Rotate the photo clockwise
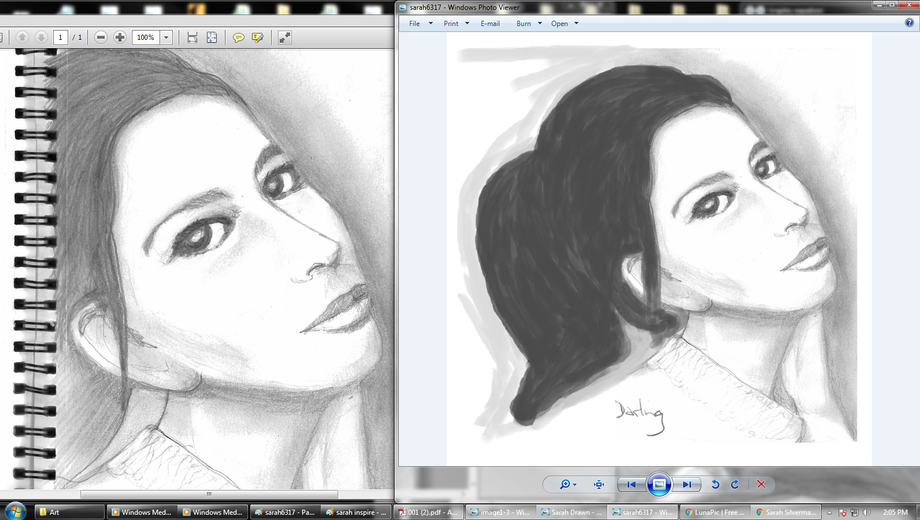Screen dimensions: 920x520 click(735, 484)
